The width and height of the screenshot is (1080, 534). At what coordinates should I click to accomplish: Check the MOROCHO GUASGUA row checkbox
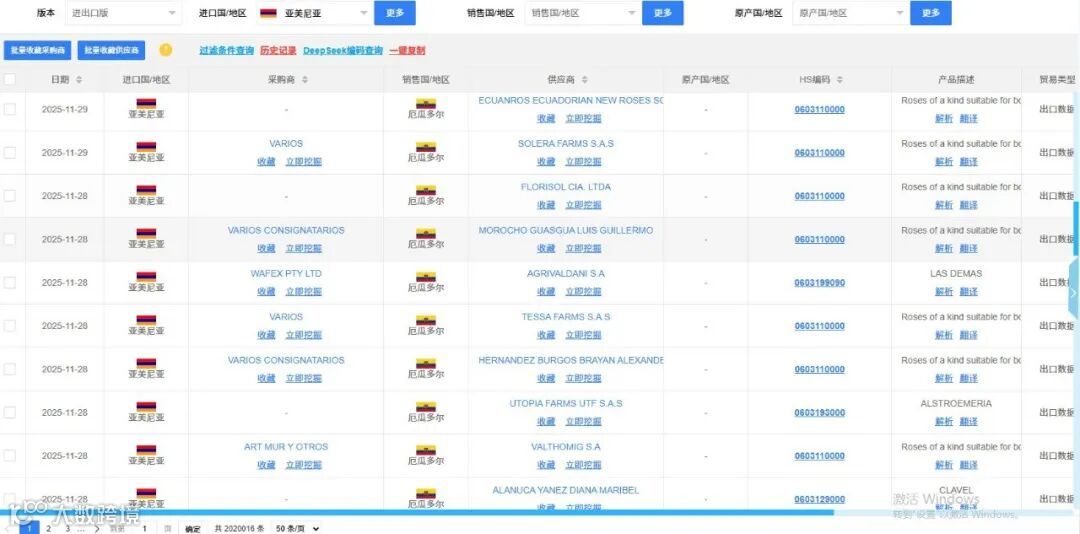[x=10, y=239]
